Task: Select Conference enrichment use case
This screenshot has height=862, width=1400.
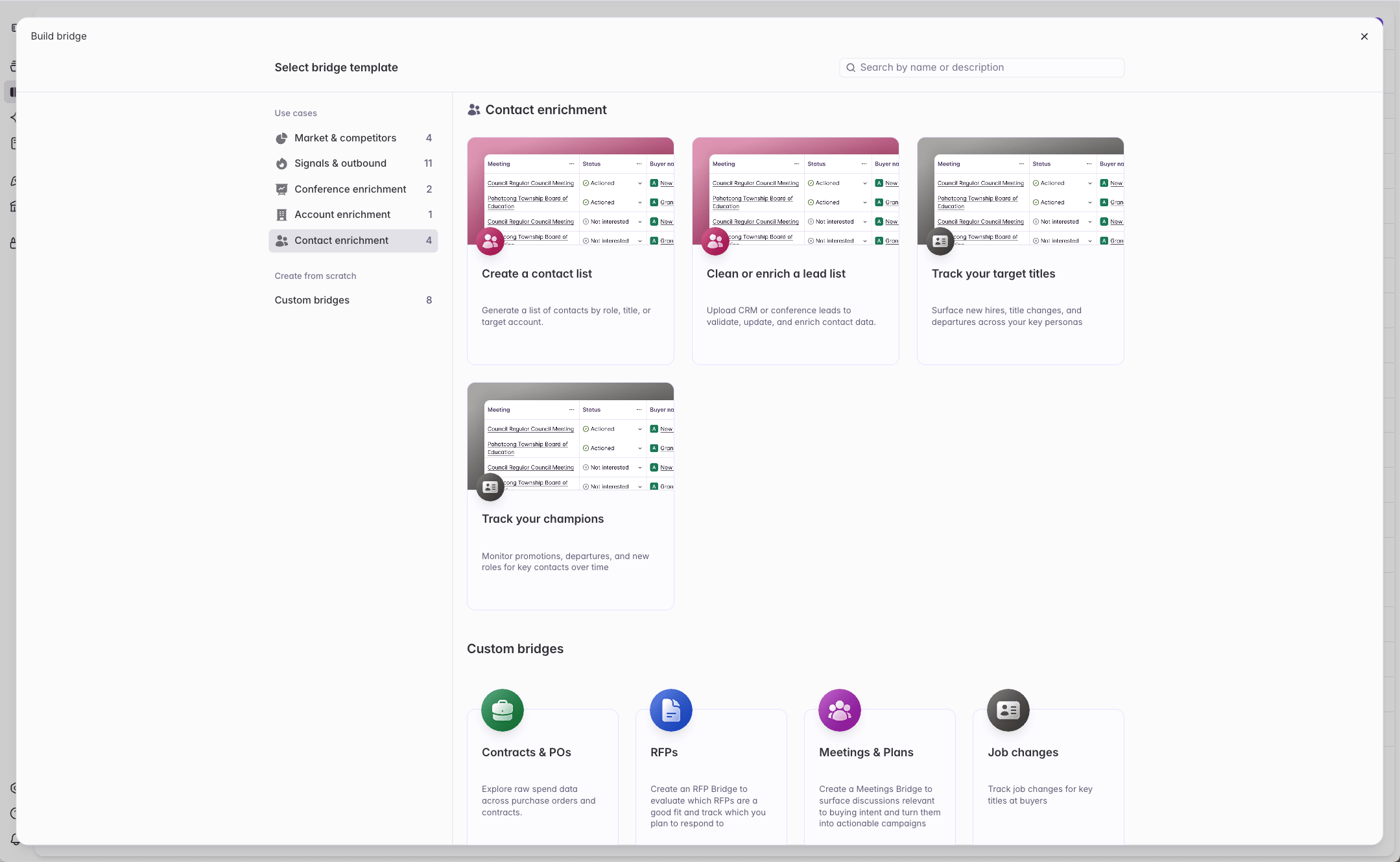Action: coord(353,189)
